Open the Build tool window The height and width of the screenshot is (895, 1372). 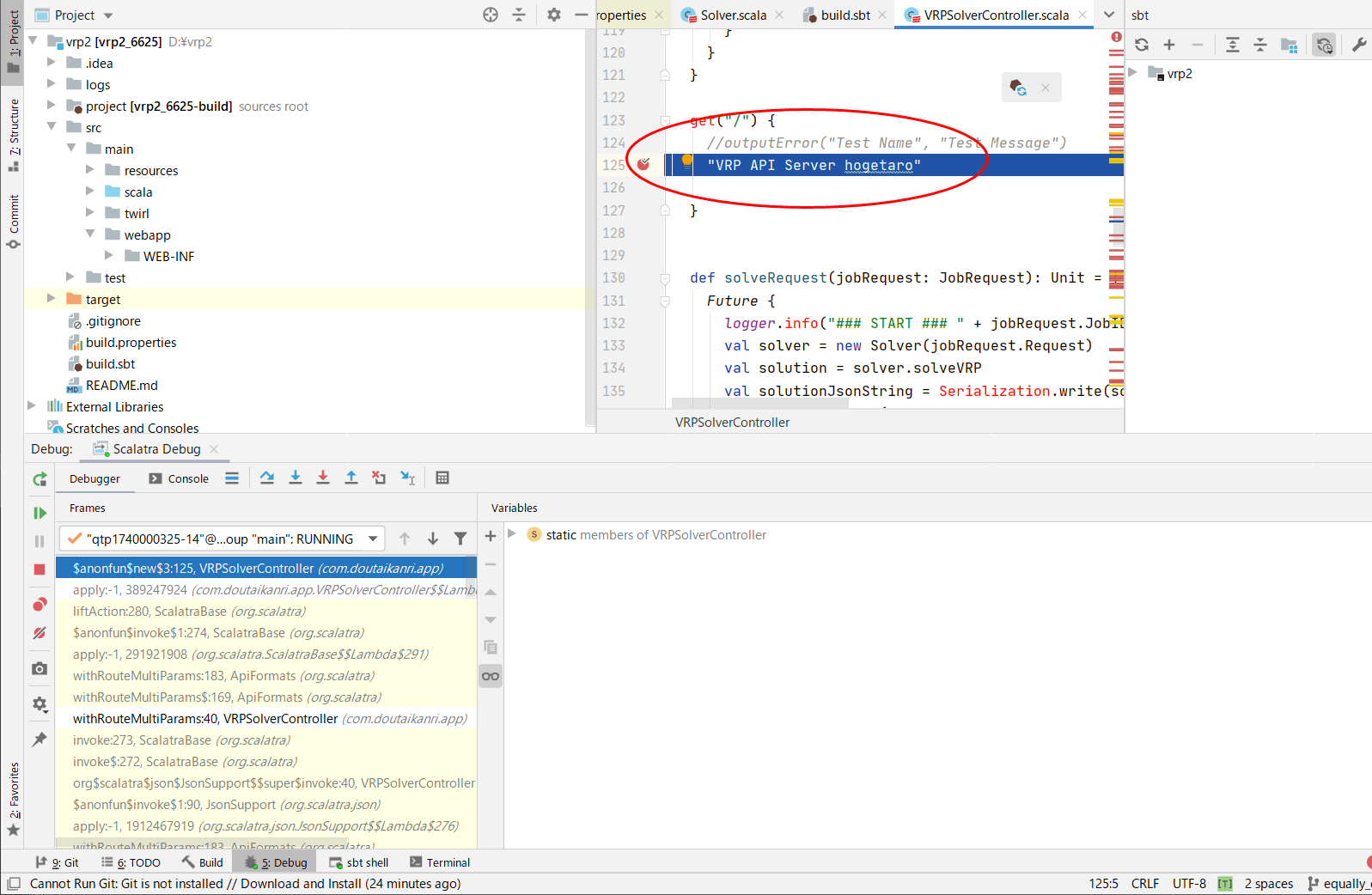203,862
